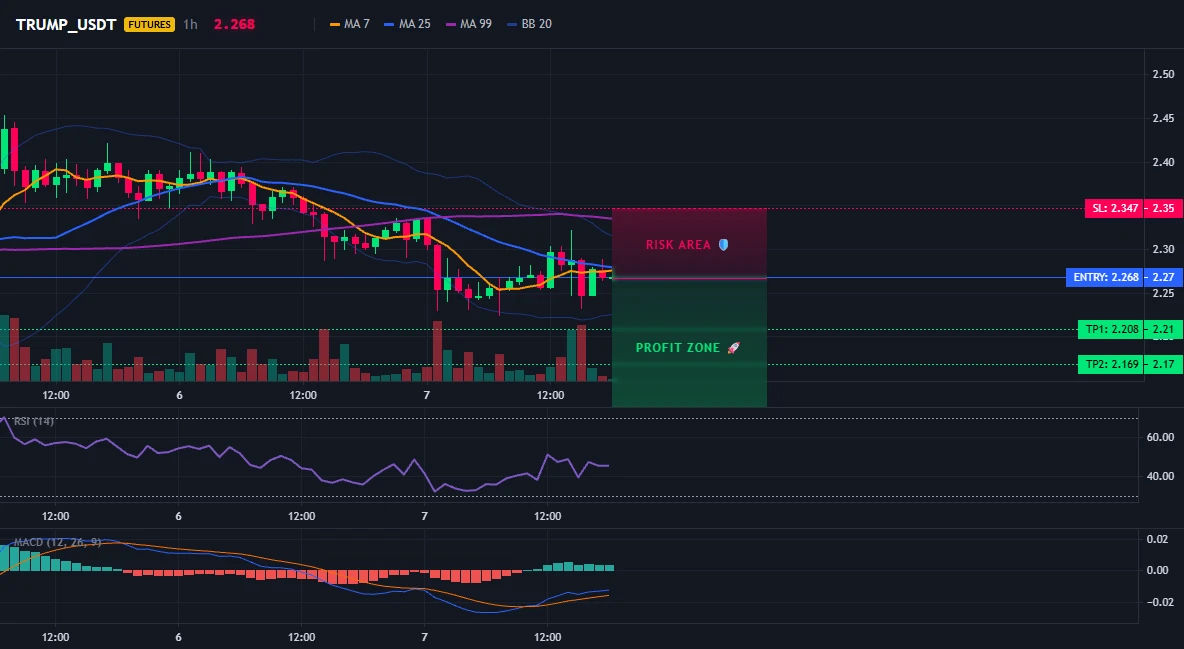Click the 2.35 stop-loss axis tag
The width and height of the screenshot is (1184, 649).
point(1164,208)
